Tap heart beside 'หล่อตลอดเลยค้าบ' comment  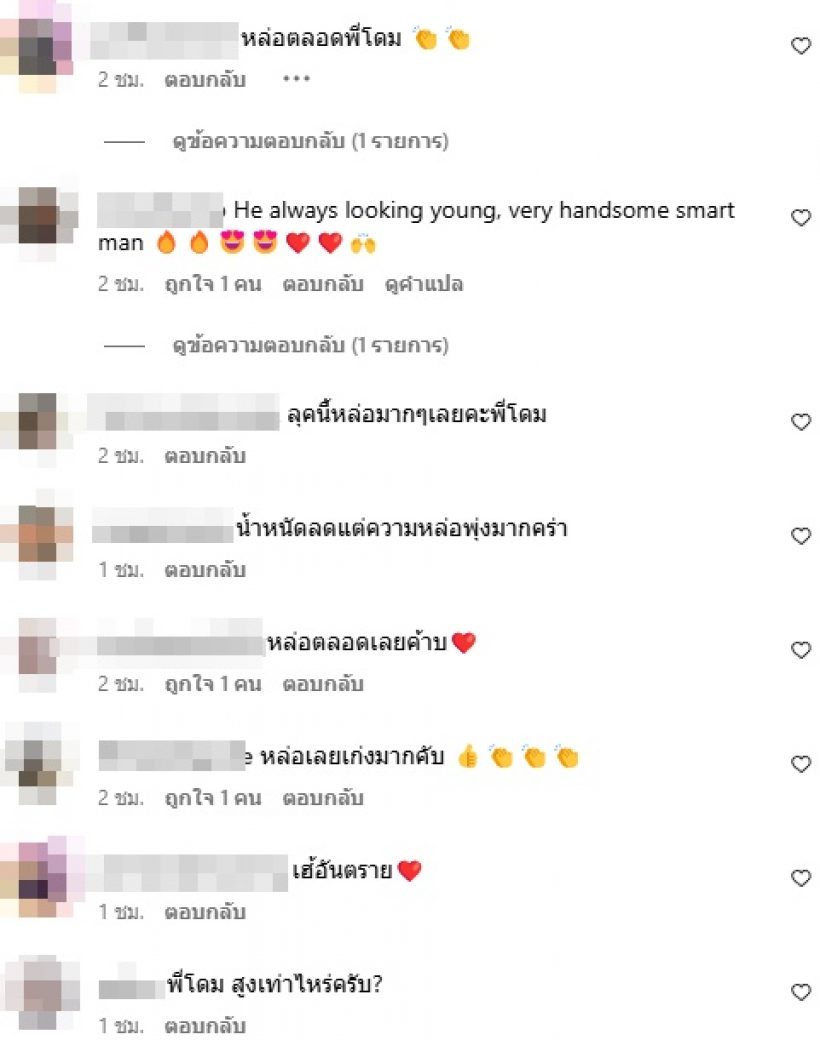click(801, 650)
